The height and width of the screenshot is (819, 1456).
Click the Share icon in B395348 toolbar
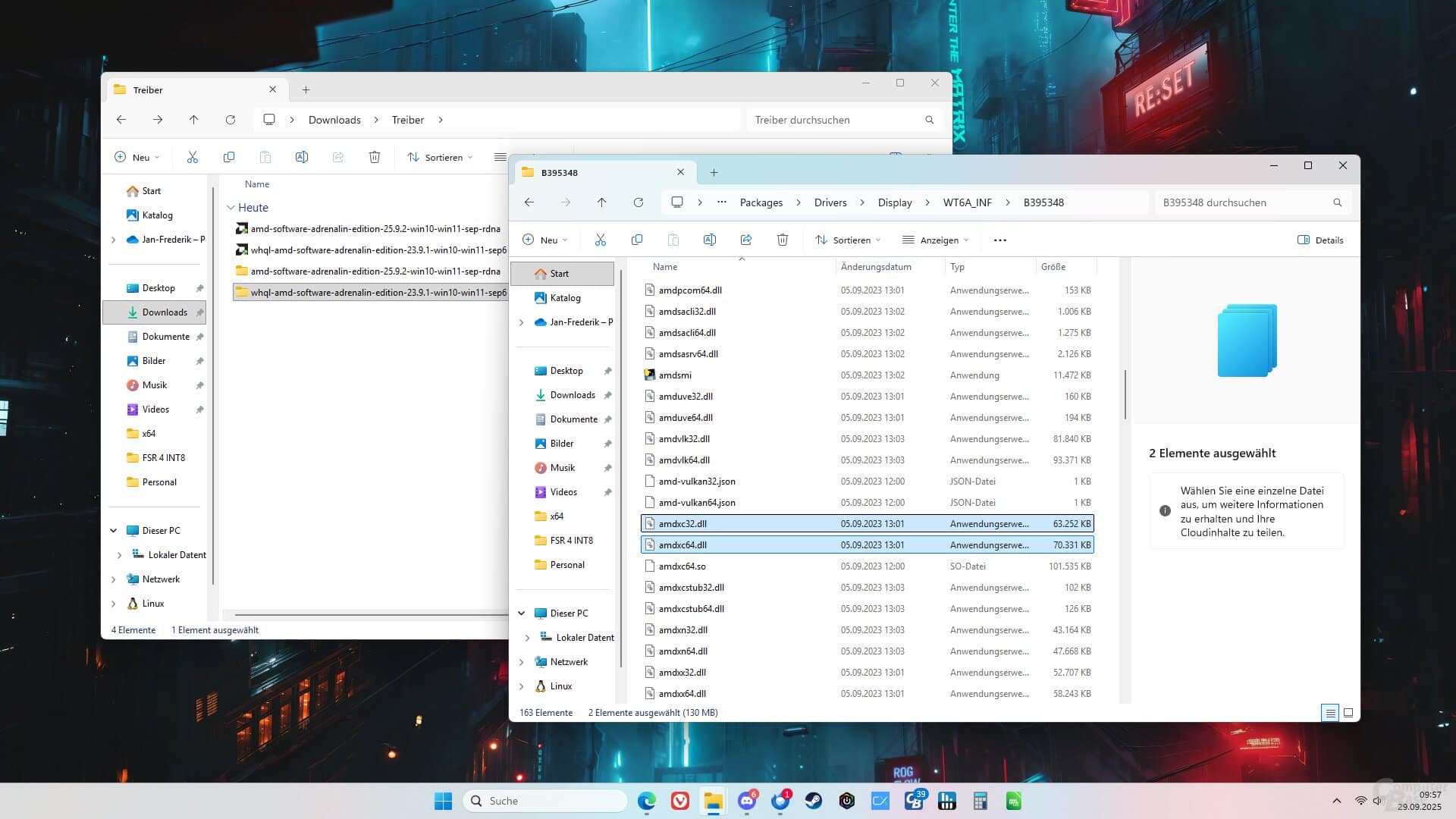746,240
